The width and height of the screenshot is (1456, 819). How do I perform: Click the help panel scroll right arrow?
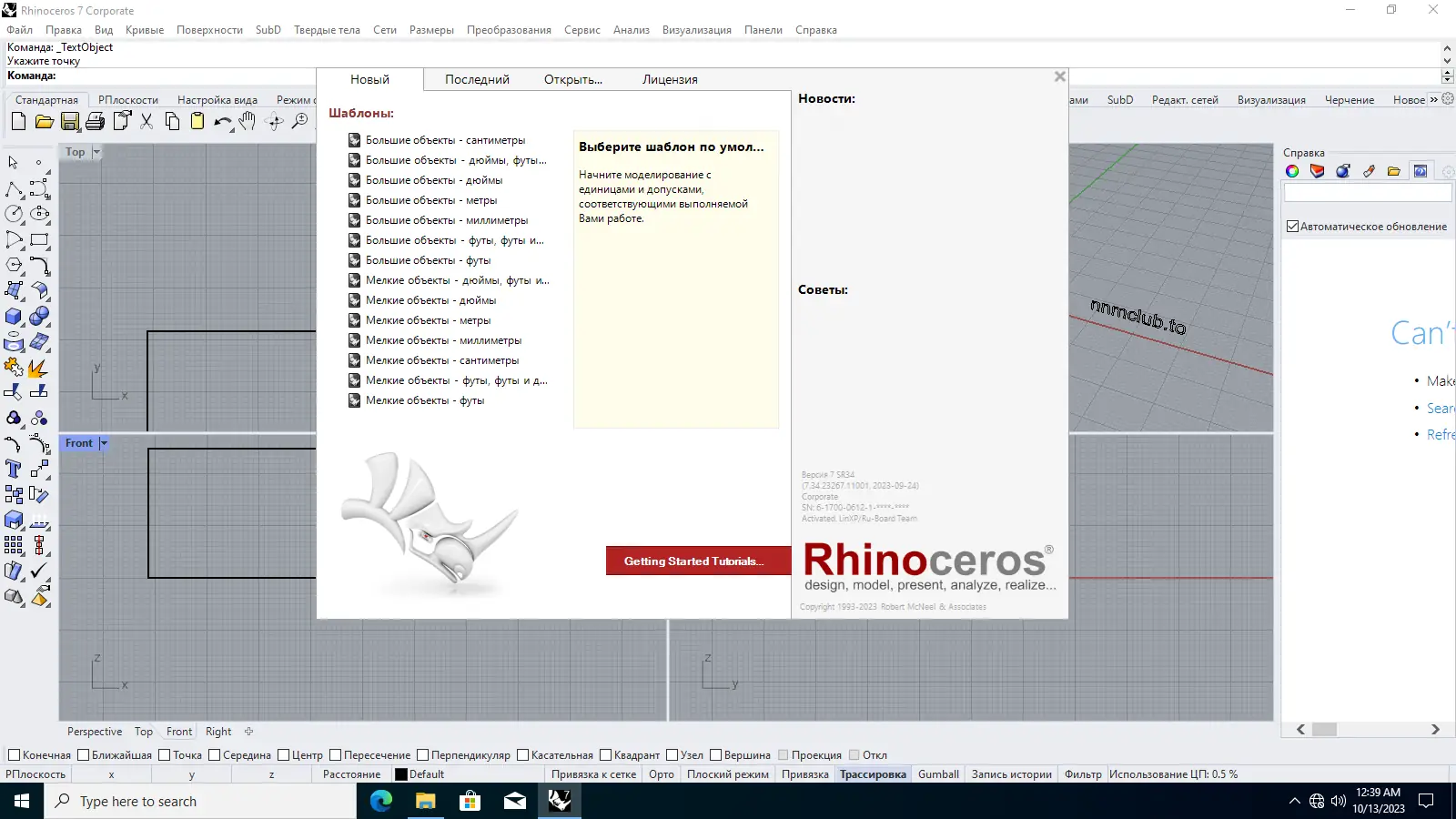1435,729
